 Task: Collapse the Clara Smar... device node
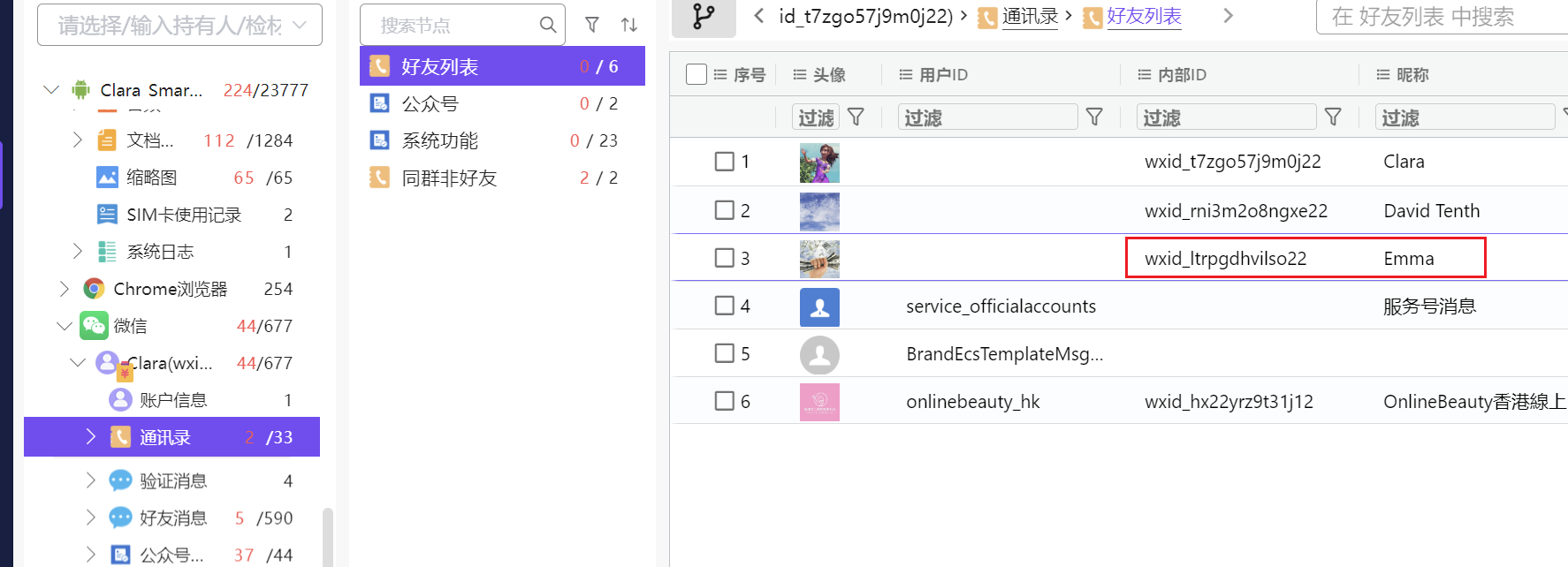click(51, 90)
